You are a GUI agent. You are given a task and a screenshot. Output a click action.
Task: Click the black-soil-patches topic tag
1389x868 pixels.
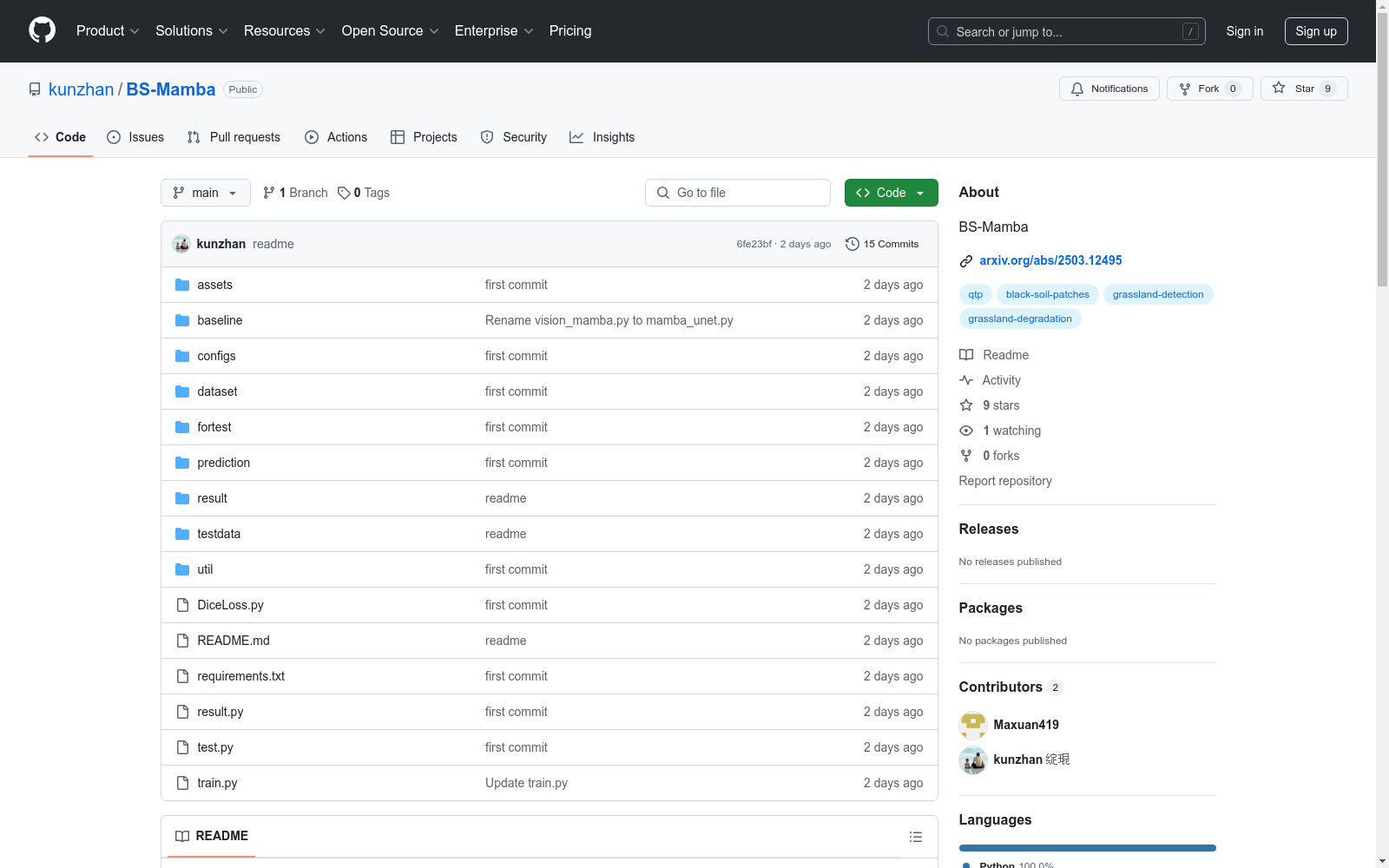(1048, 294)
